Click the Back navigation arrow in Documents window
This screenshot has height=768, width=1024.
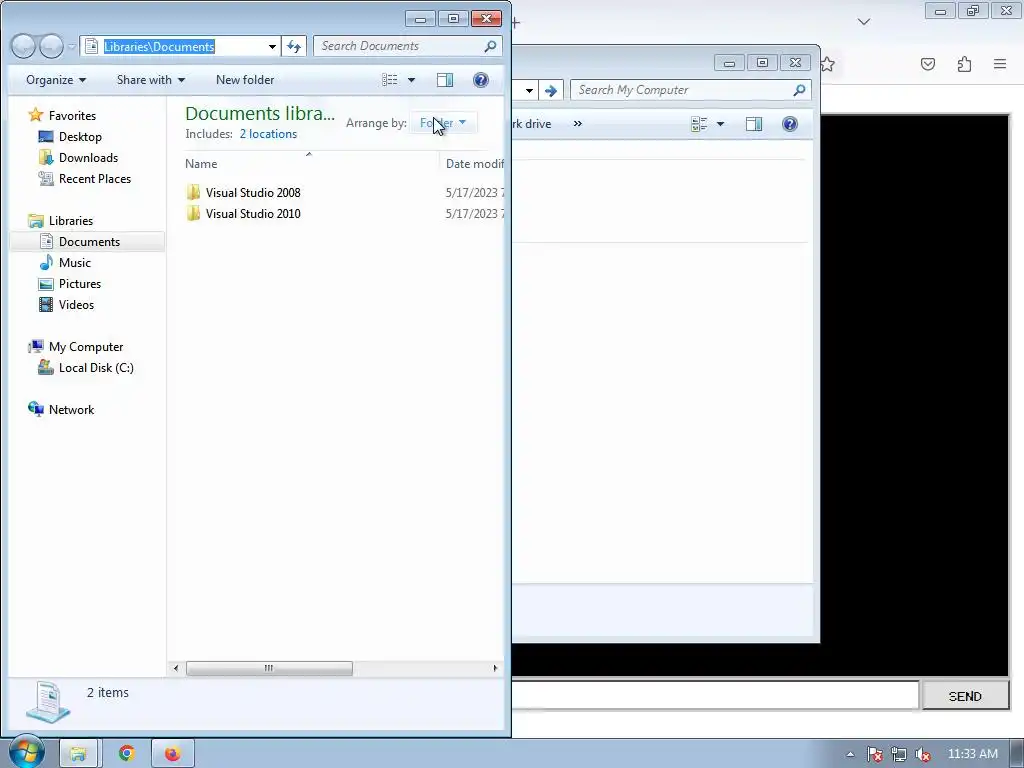tap(23, 46)
